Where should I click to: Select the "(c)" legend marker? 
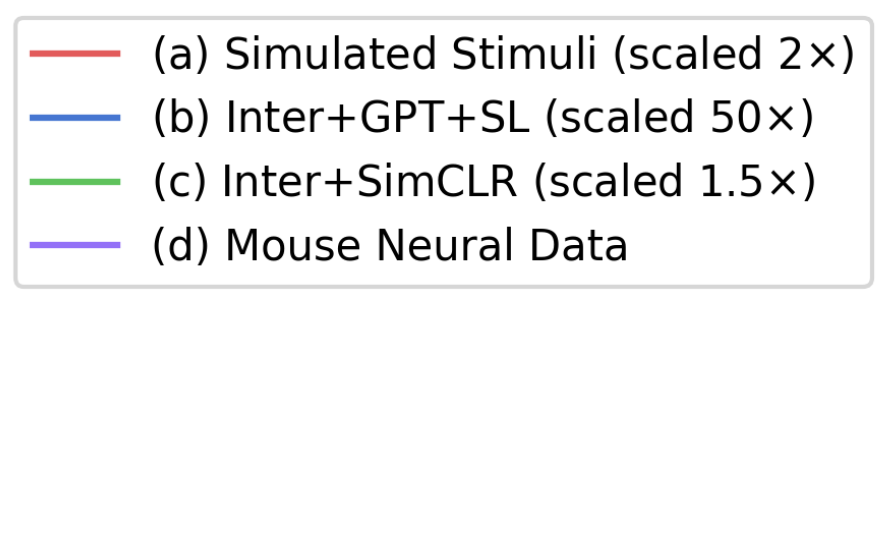click(181, 182)
